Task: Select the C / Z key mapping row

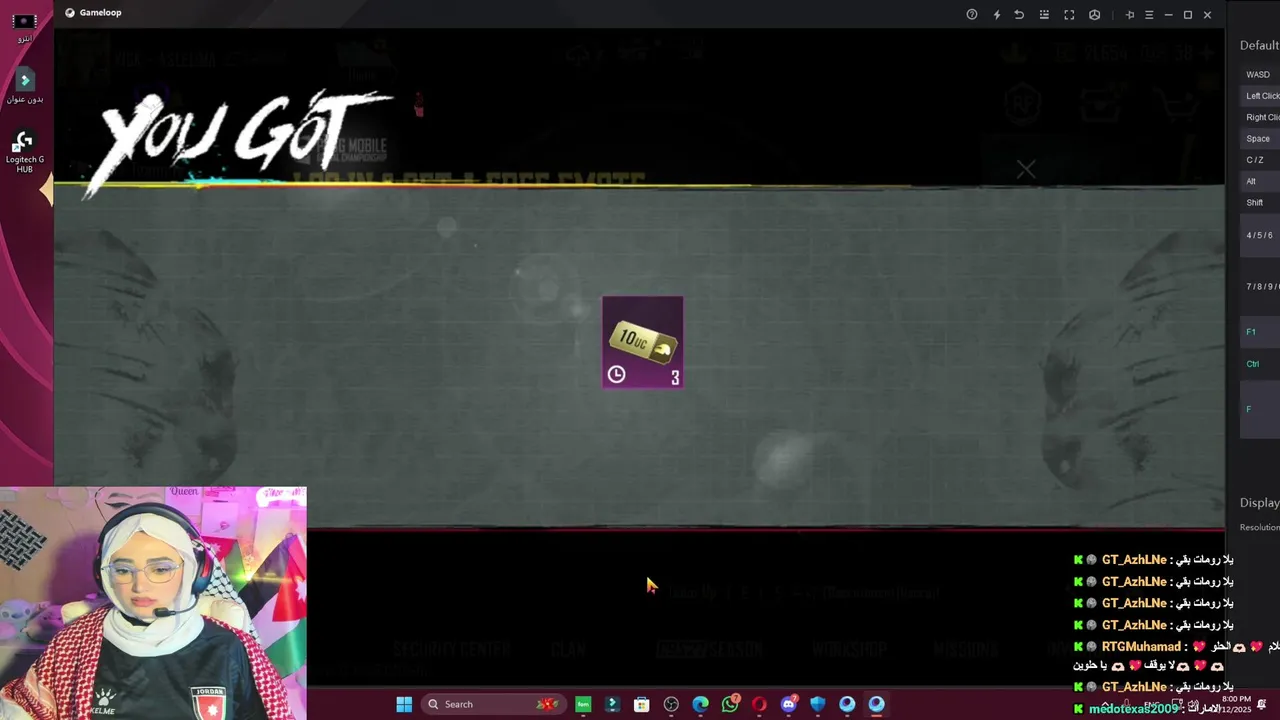Action: [1260, 160]
